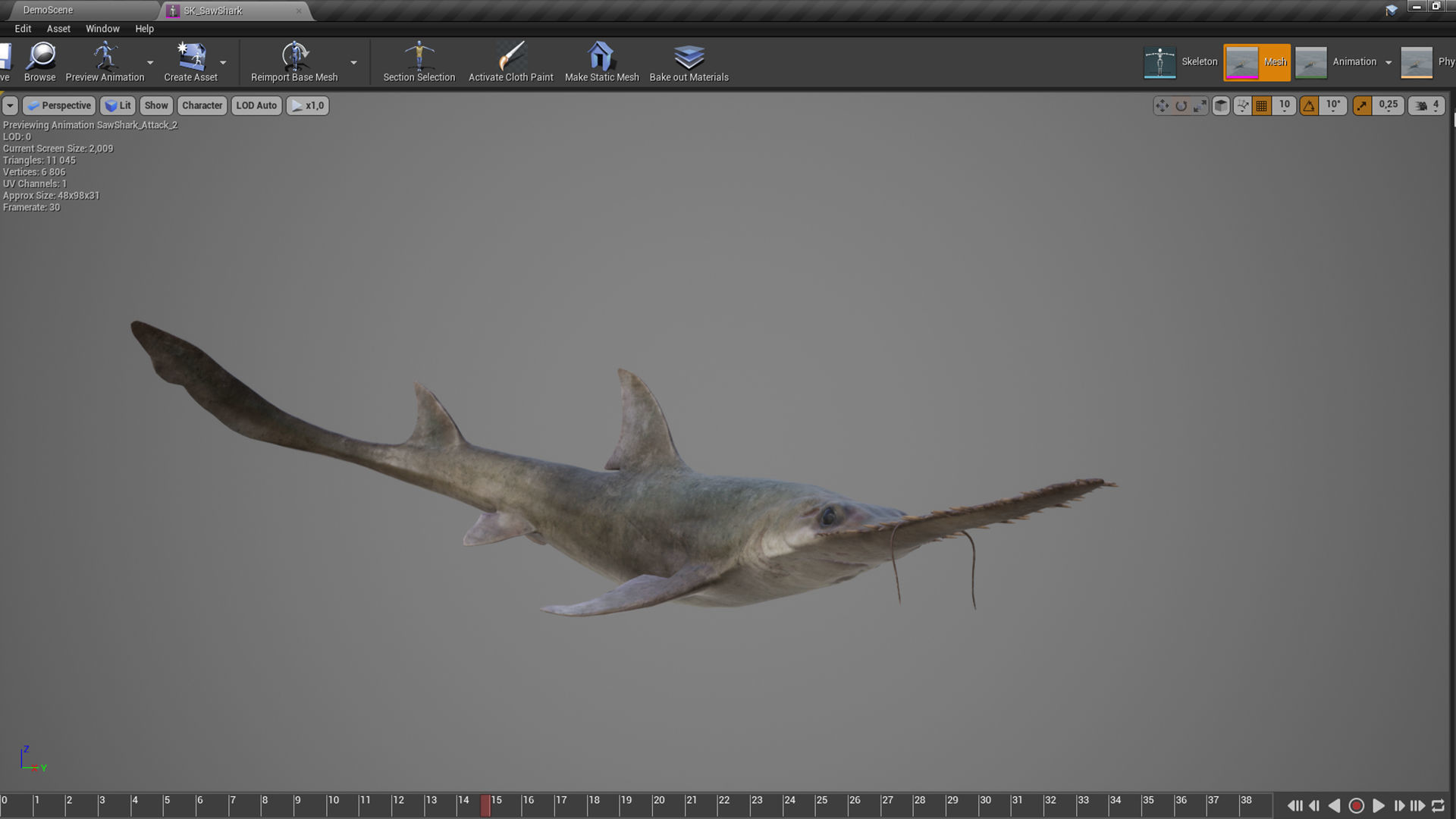This screenshot has height=819, width=1456.
Task: Switch to the DemoScene tab
Action: [x=48, y=10]
